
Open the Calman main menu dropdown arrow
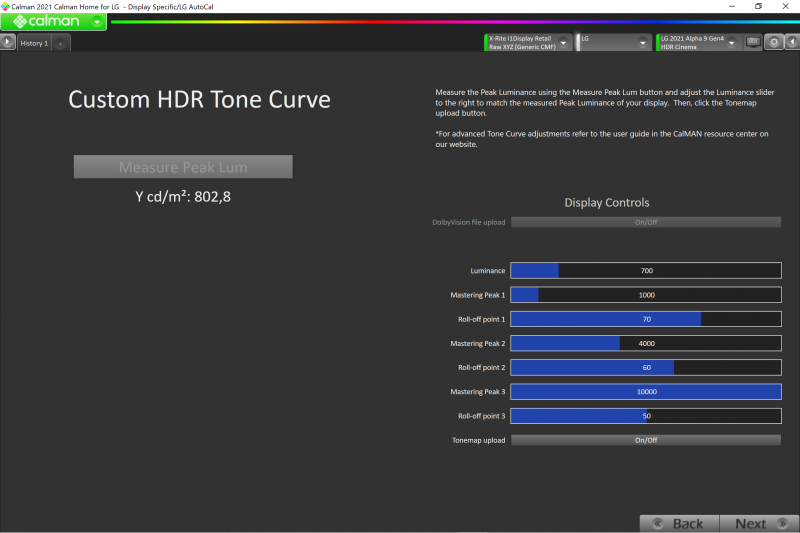point(97,22)
